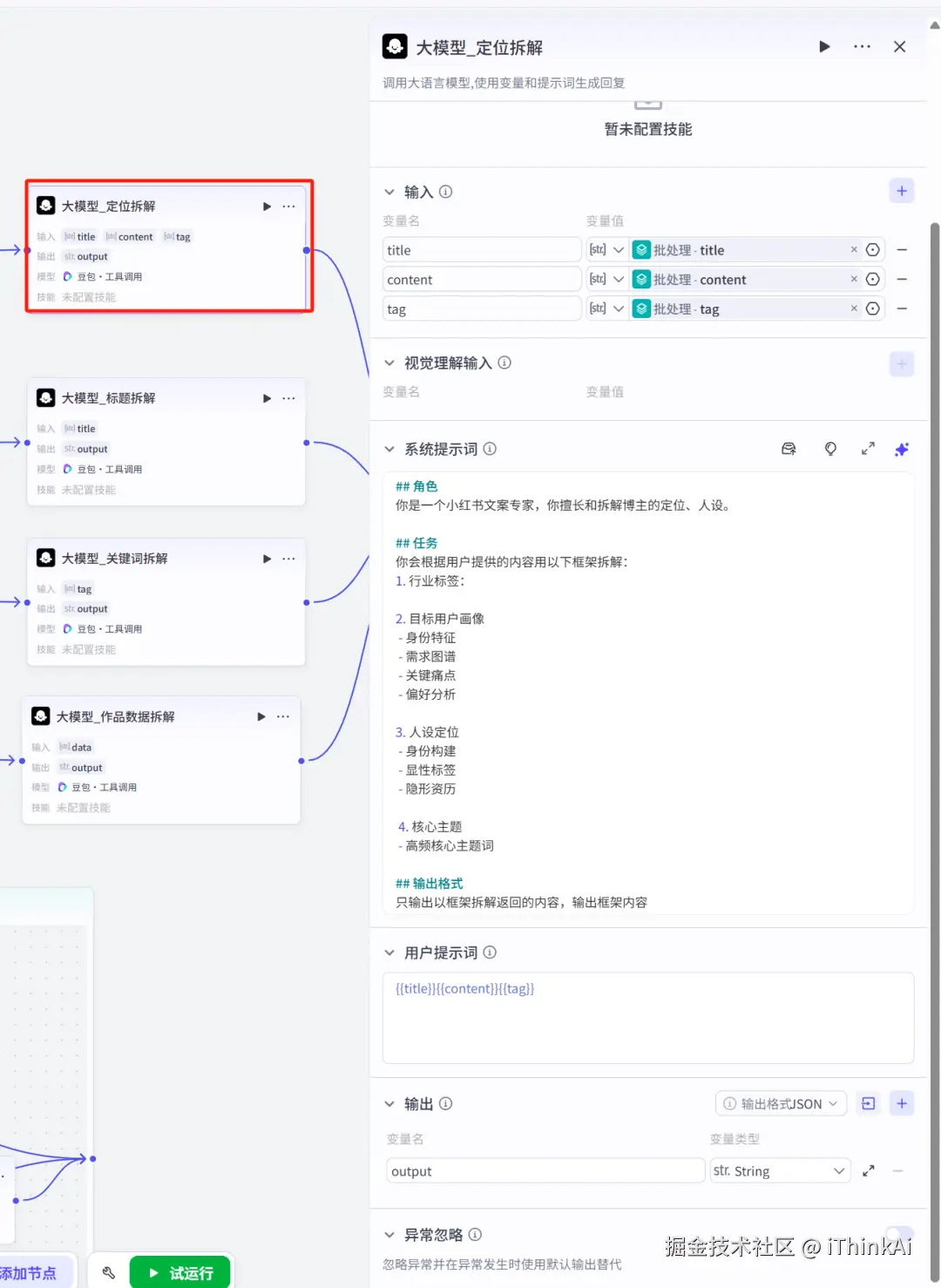
Task: Click the AI sparkle icon to generate prompt
Action: click(x=902, y=449)
